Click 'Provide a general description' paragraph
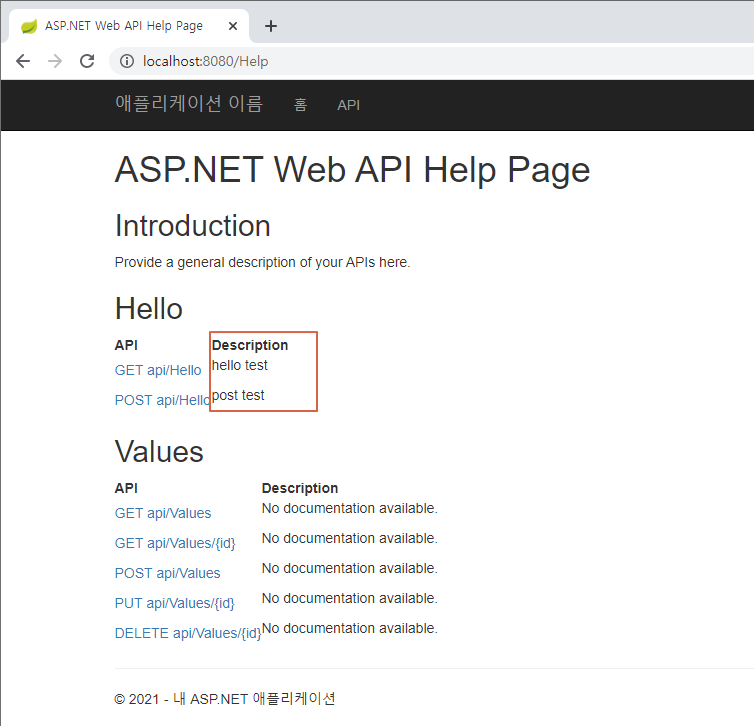The width and height of the screenshot is (754, 726). point(262,262)
